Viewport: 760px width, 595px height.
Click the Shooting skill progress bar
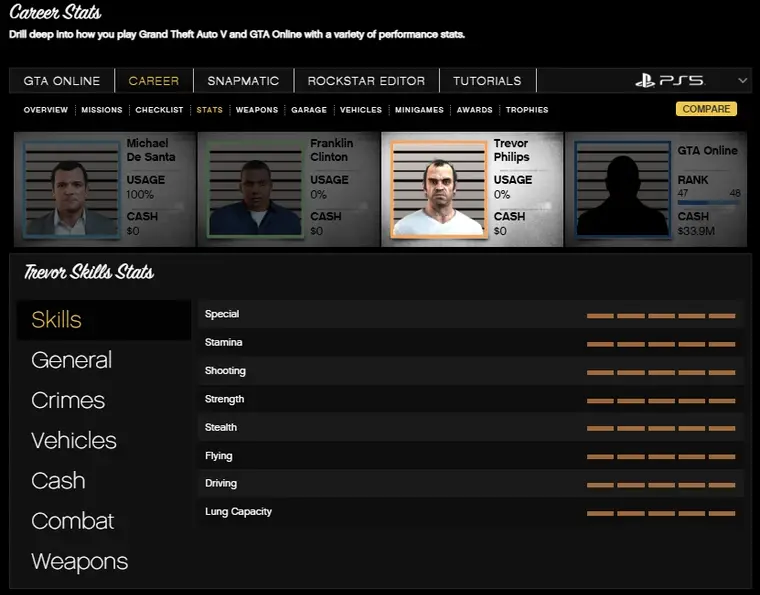coord(661,373)
